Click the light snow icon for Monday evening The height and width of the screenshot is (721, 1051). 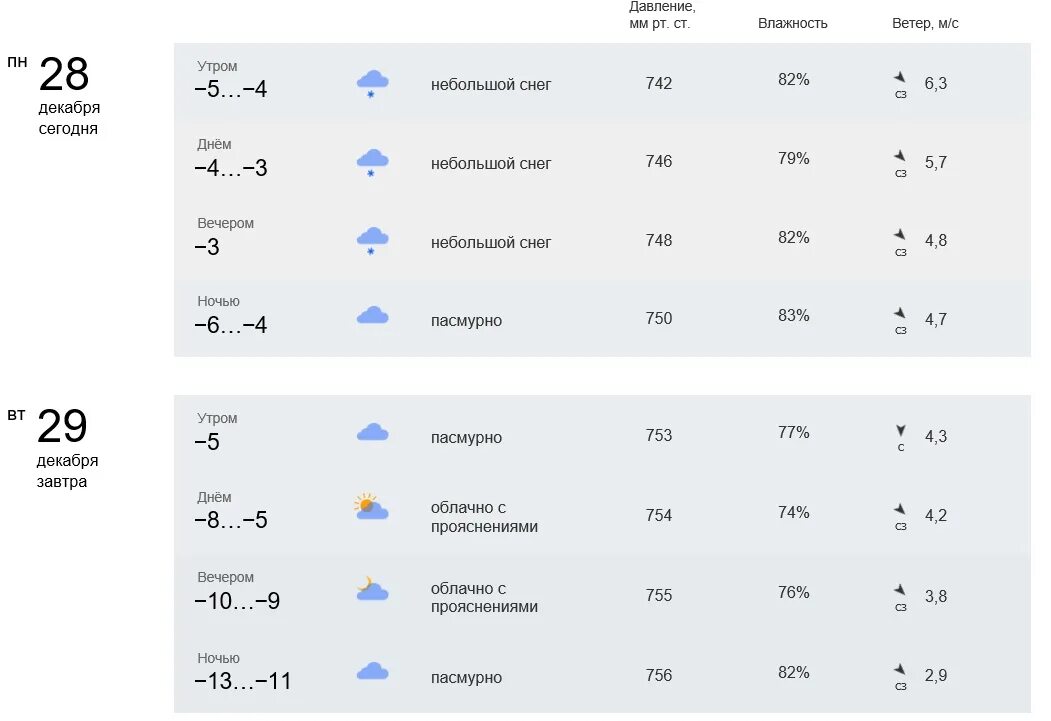pos(372,241)
